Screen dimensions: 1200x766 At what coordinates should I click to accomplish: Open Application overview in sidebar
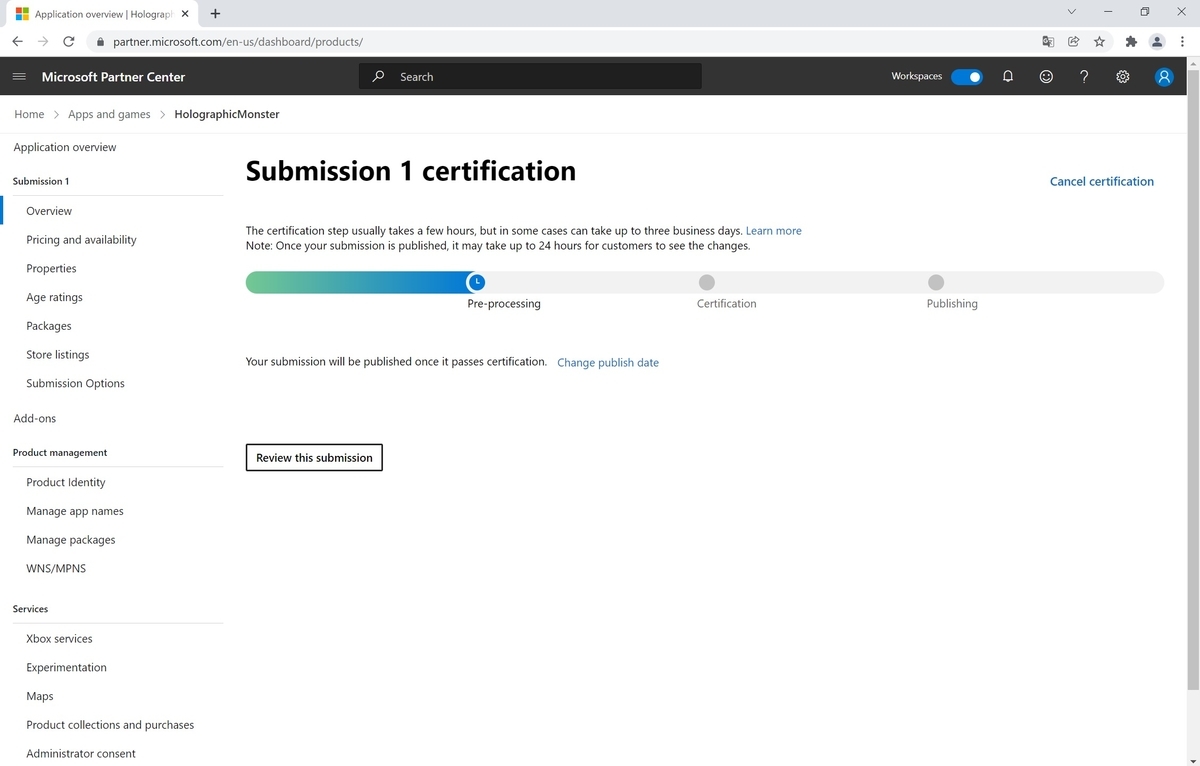click(x=65, y=147)
